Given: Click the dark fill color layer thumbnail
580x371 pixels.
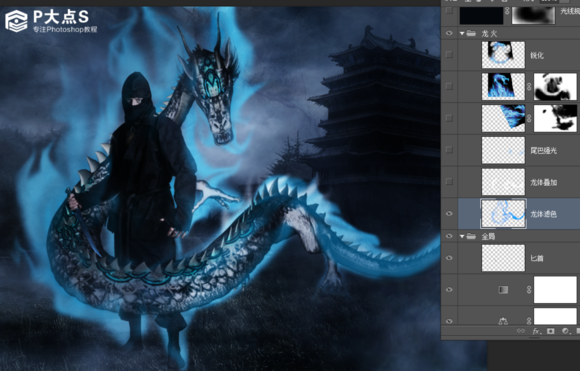Looking at the screenshot, I should 481,16.
